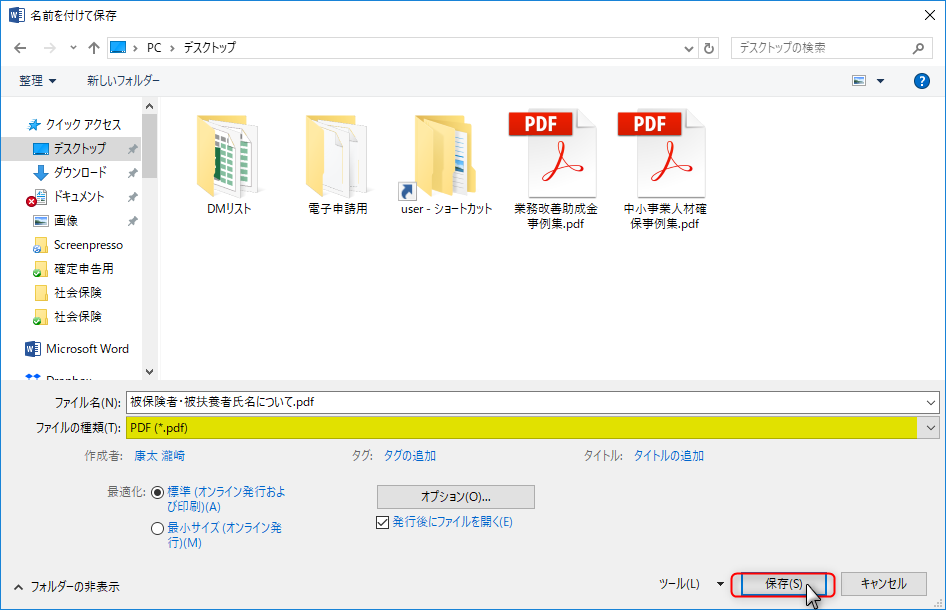Open the オプション button

point(455,497)
